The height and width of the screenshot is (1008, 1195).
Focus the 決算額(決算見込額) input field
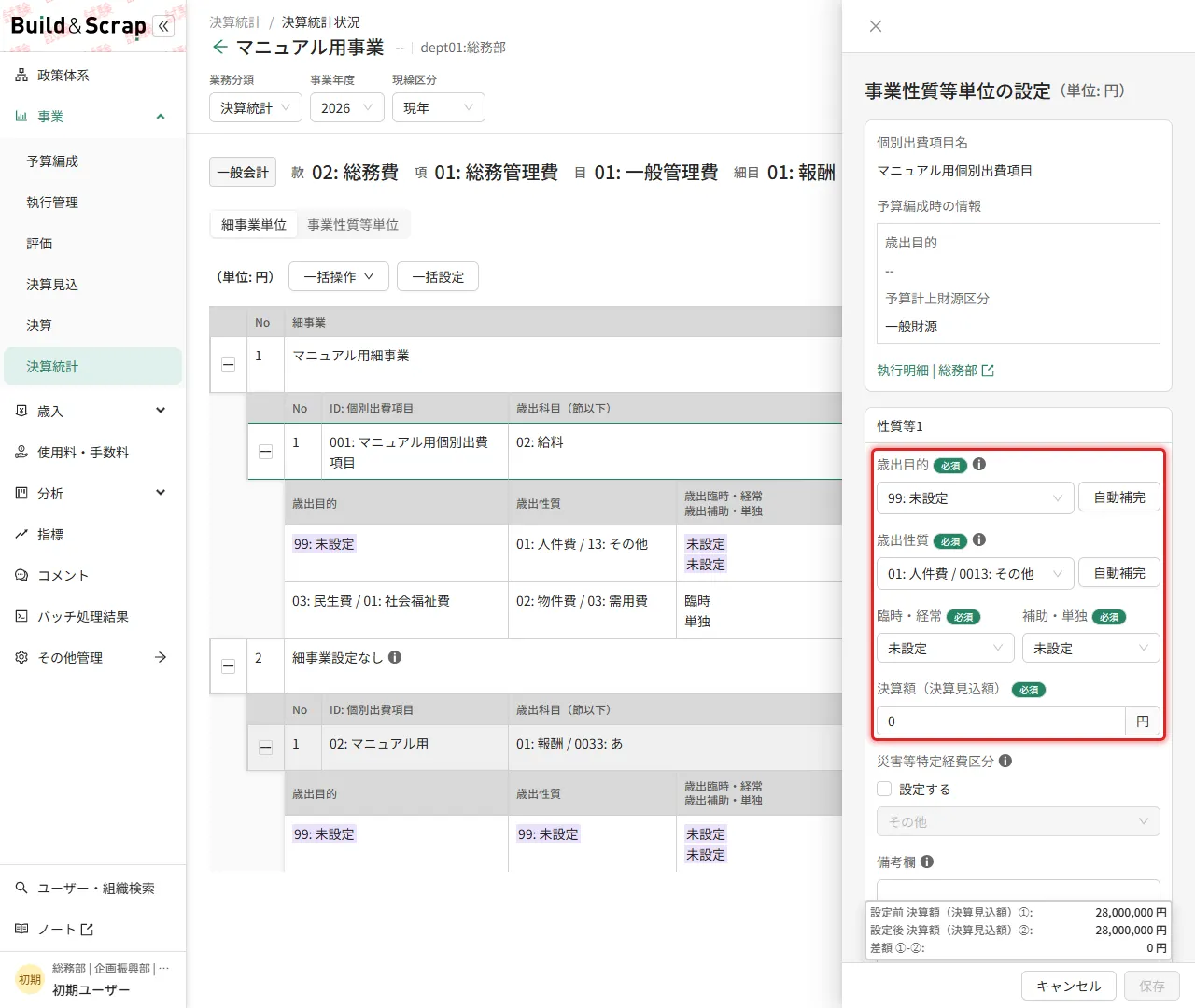tap(1001, 721)
